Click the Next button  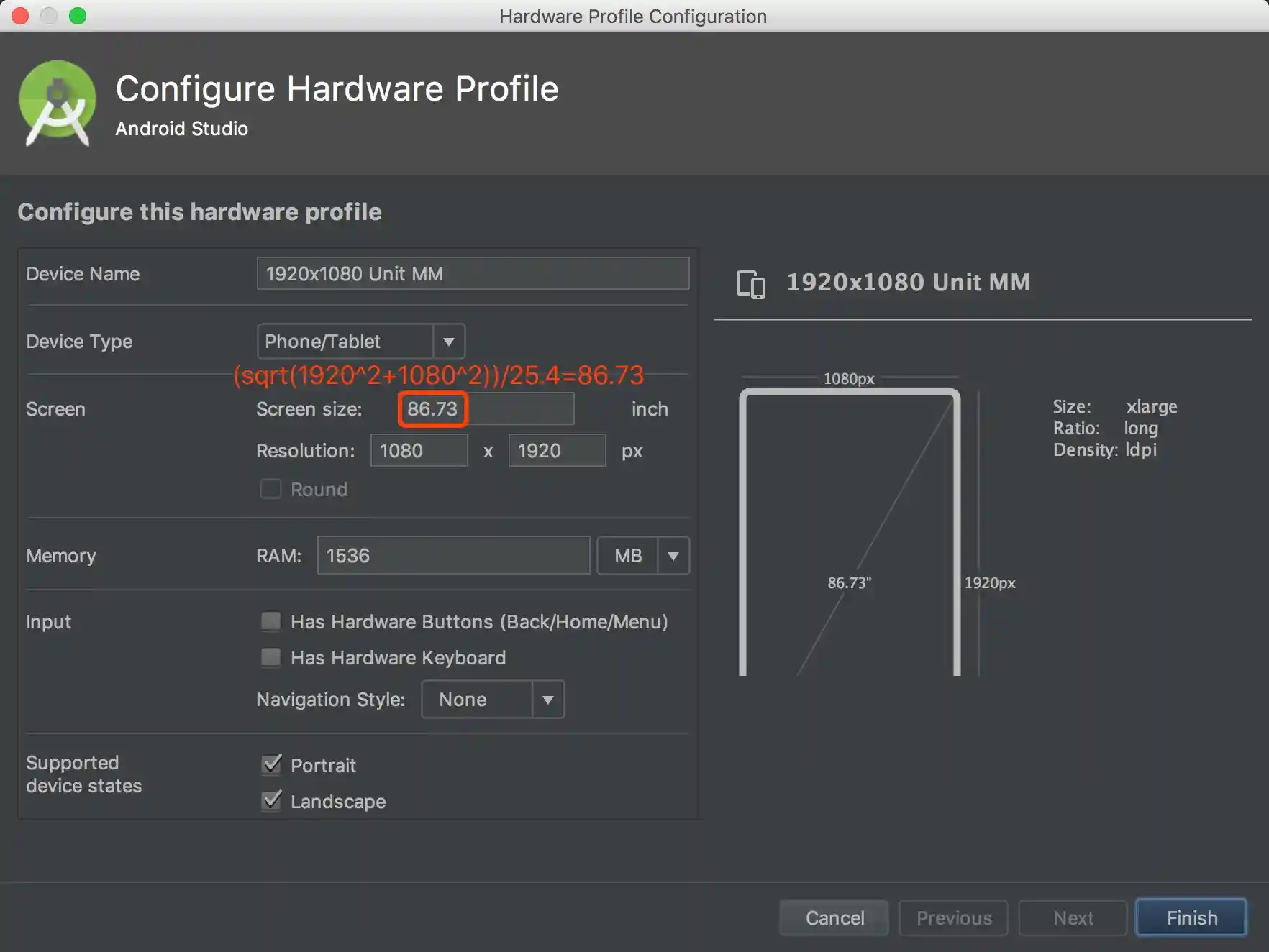[x=1073, y=918]
